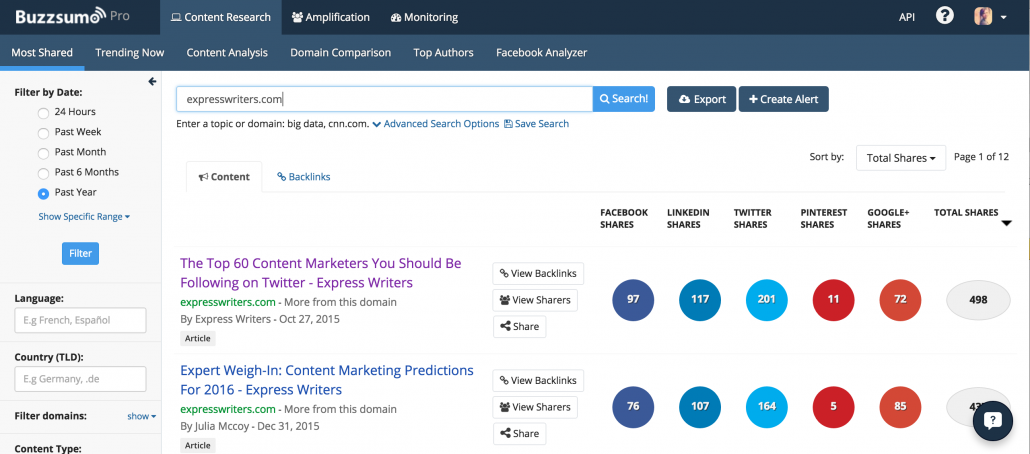
Task: Click the Export button
Action: (702, 99)
